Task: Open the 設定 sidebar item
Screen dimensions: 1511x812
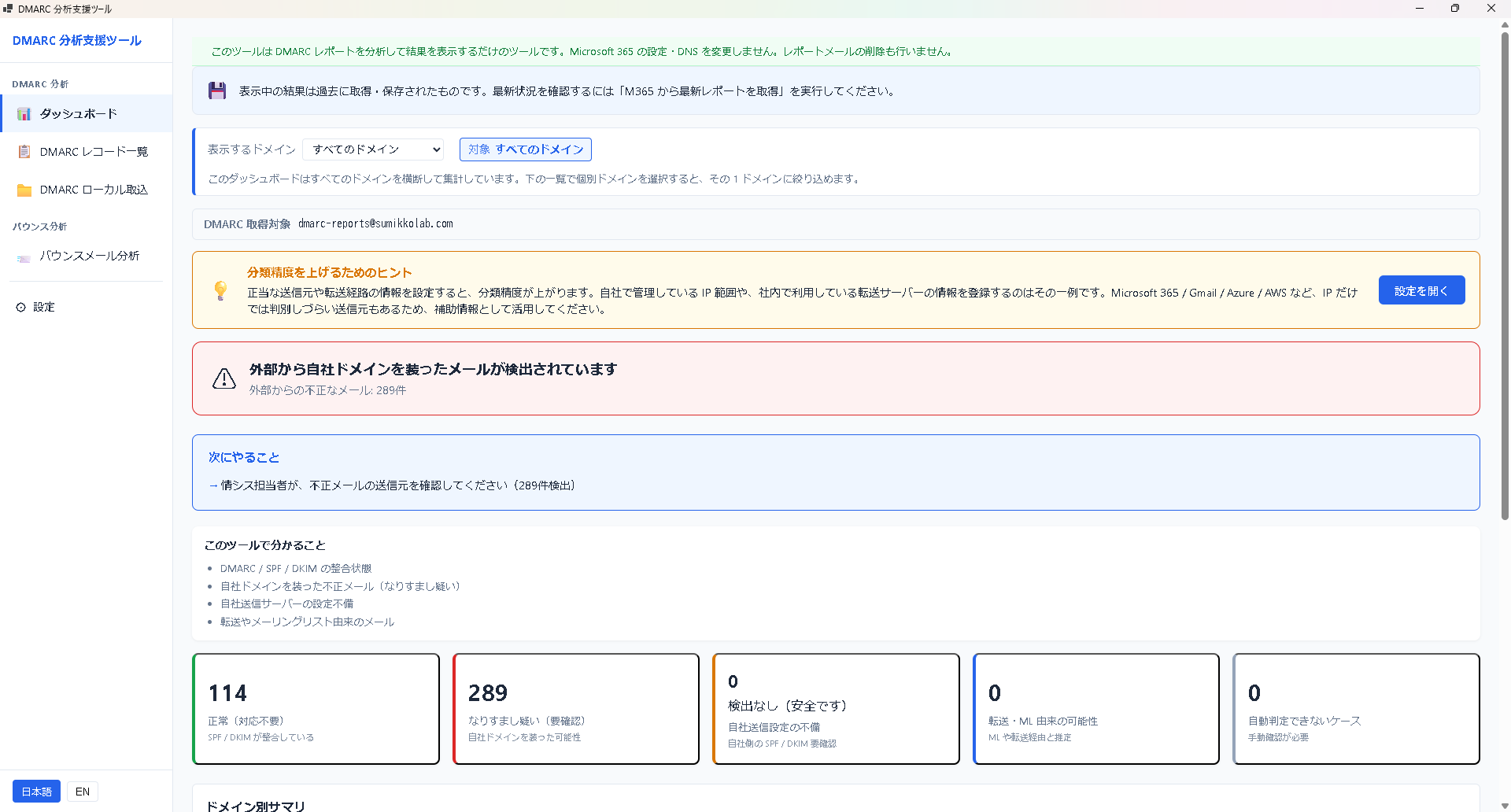Action: coord(87,307)
